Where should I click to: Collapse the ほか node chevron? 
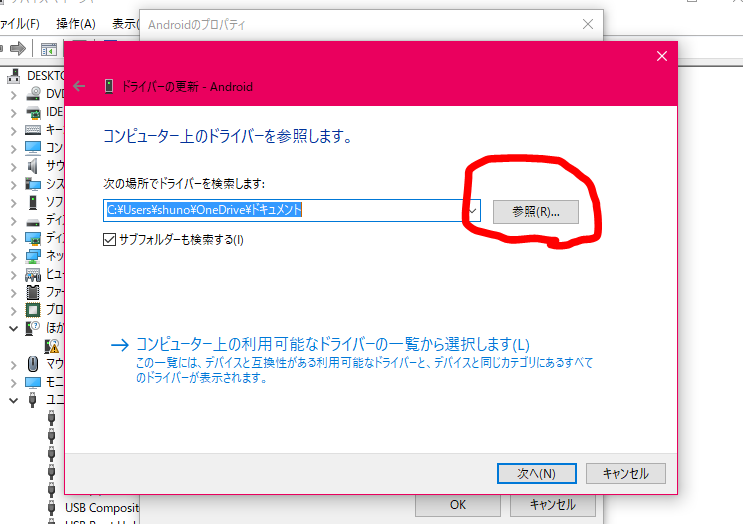pyautogui.click(x=13, y=328)
